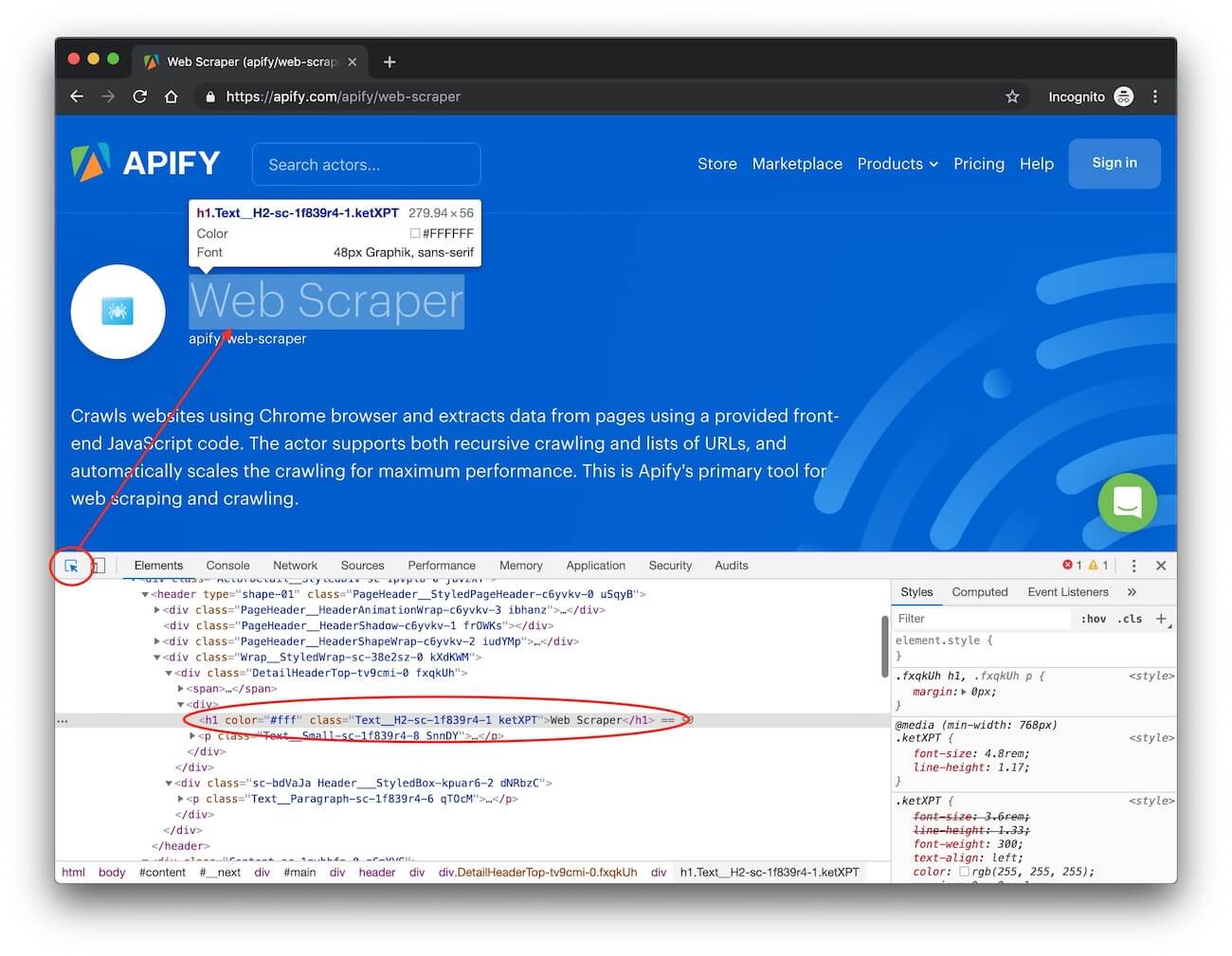
Task: Activate the element inspector picker
Action: pyautogui.click(x=71, y=566)
